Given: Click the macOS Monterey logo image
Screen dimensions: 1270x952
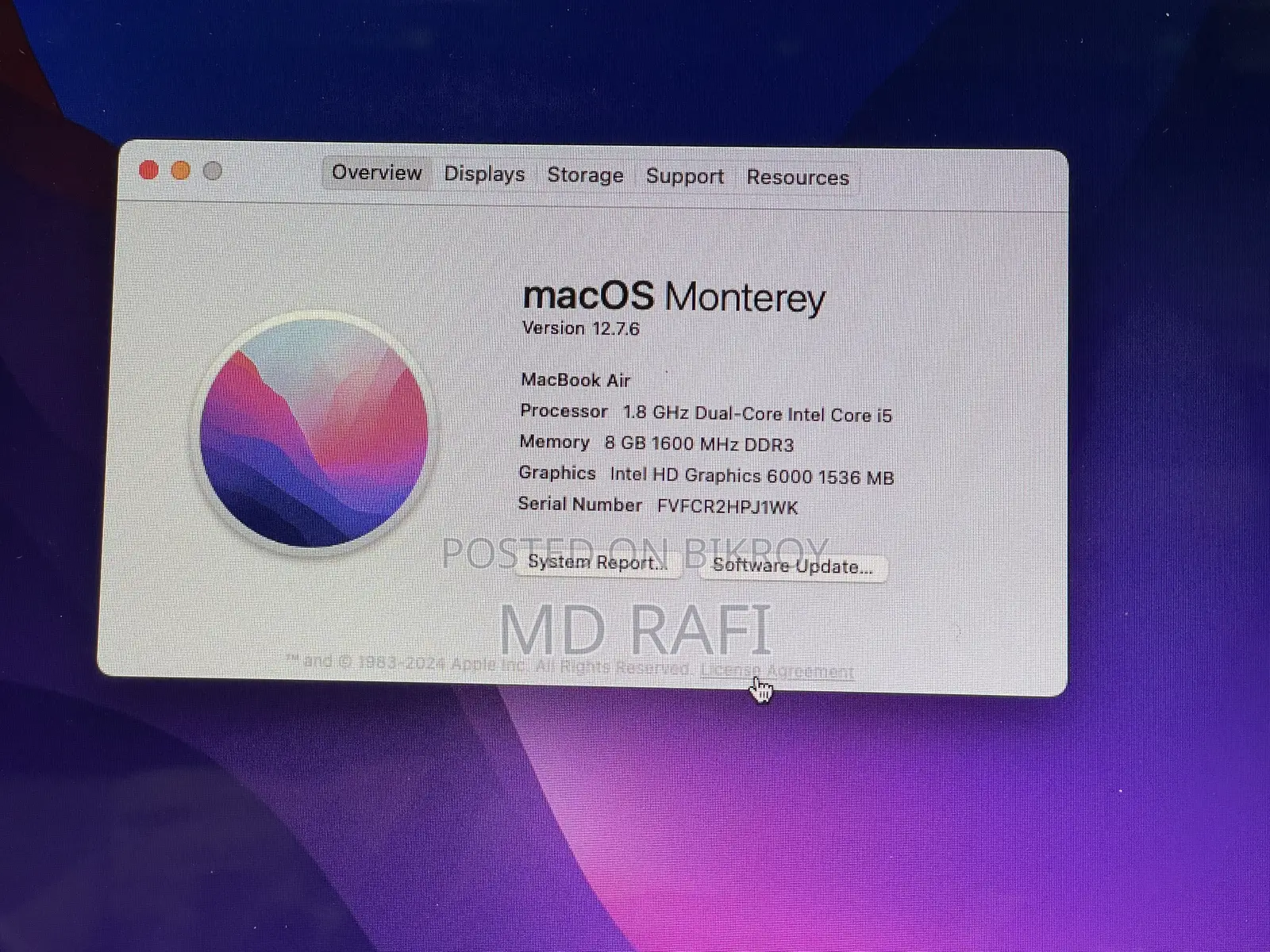Looking at the screenshot, I should [x=314, y=434].
